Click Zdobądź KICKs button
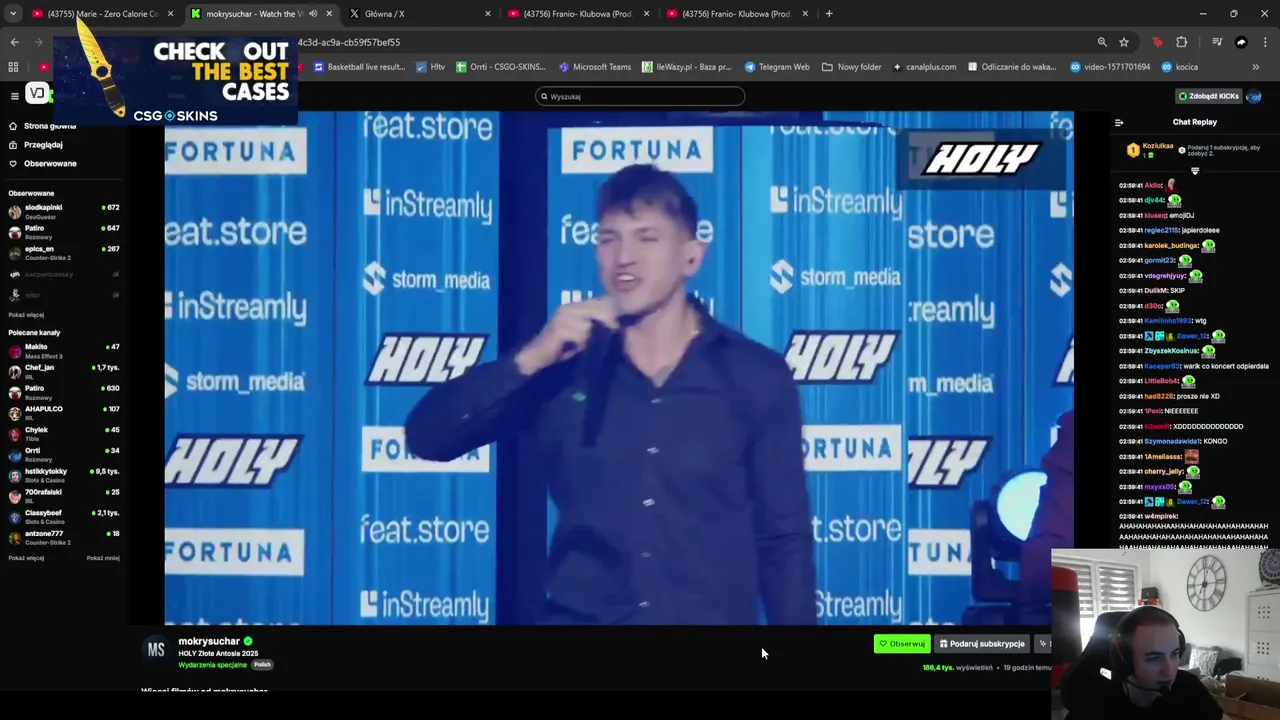Image resolution: width=1280 pixels, height=720 pixels. 1209,96
